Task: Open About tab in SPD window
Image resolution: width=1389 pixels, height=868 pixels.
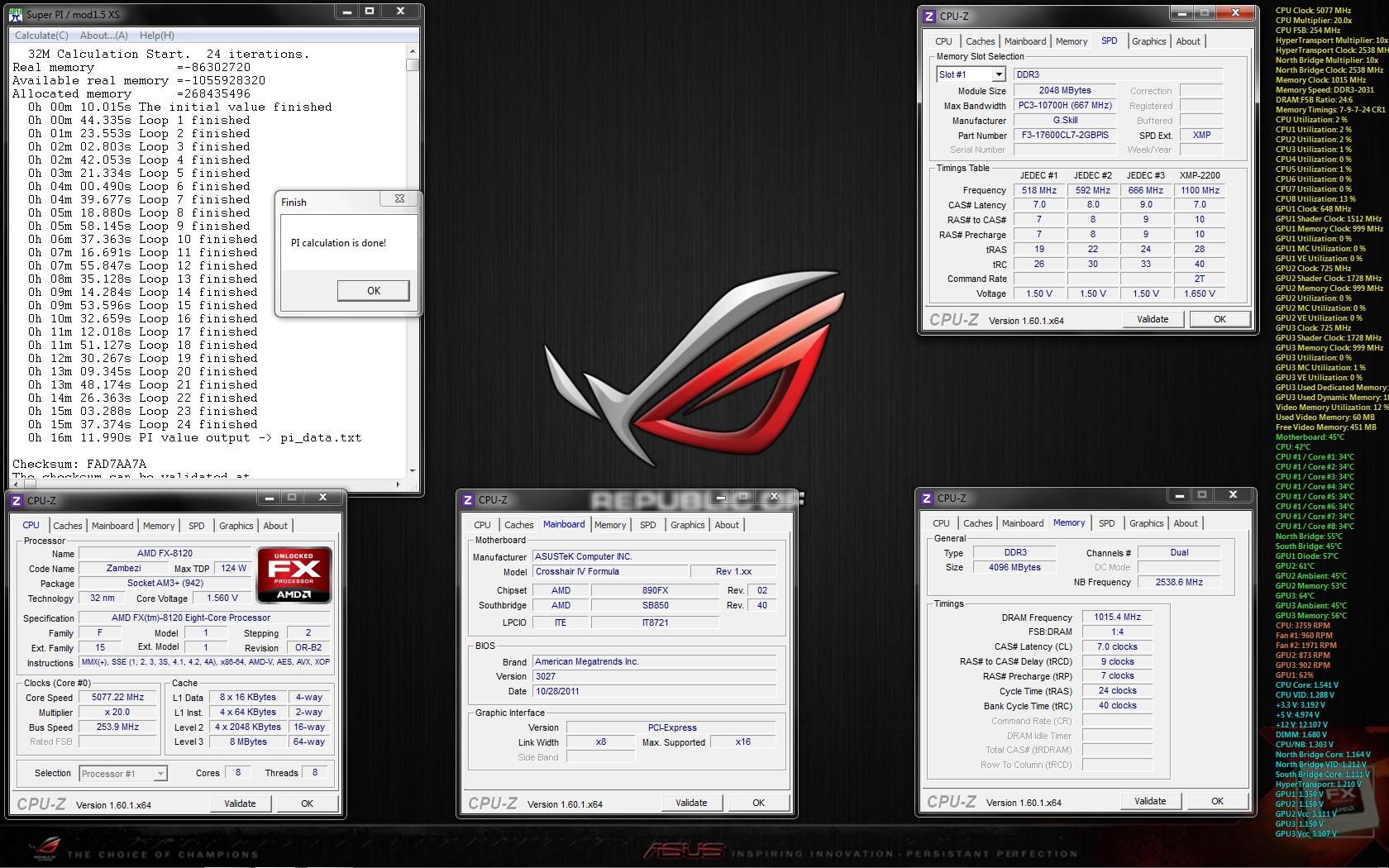Action: (1188, 41)
